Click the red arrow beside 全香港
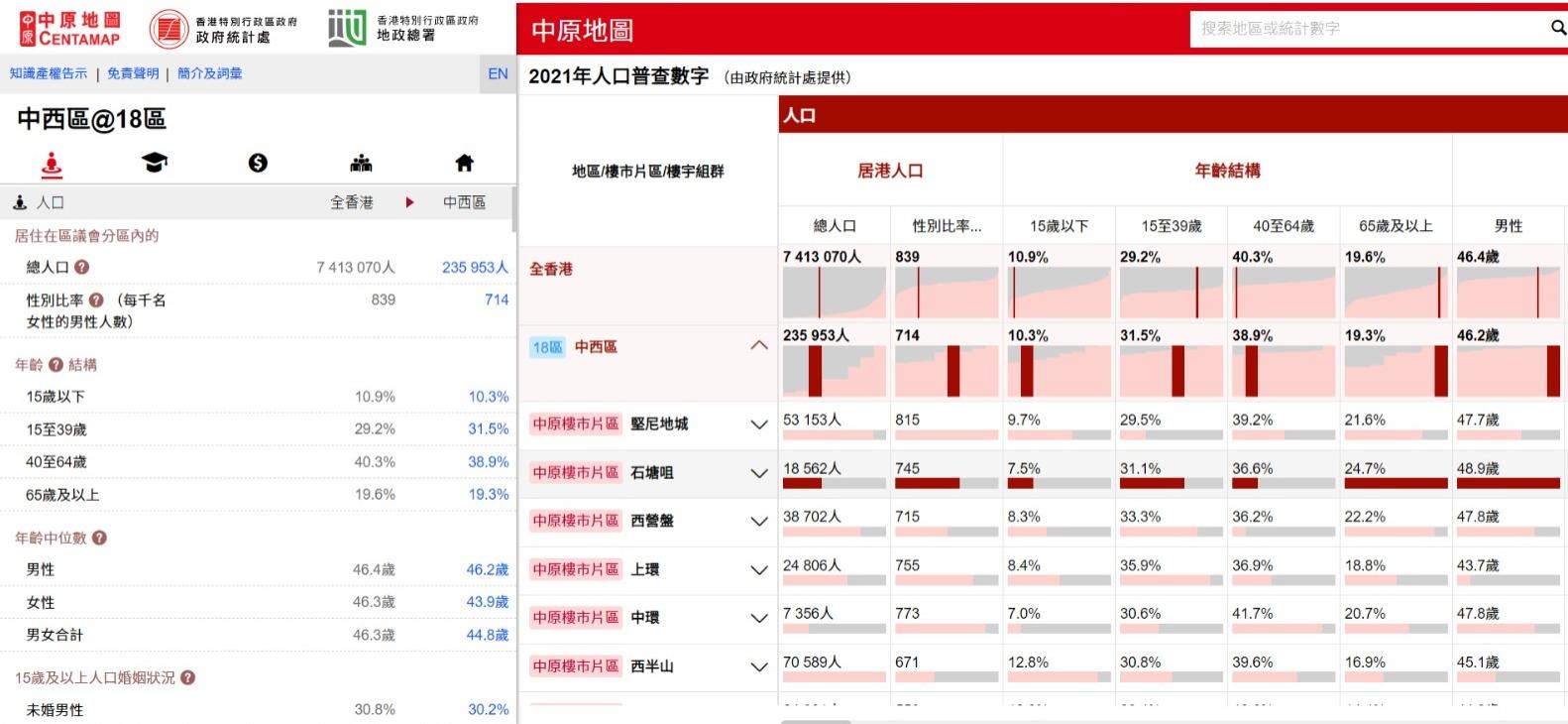 point(409,202)
